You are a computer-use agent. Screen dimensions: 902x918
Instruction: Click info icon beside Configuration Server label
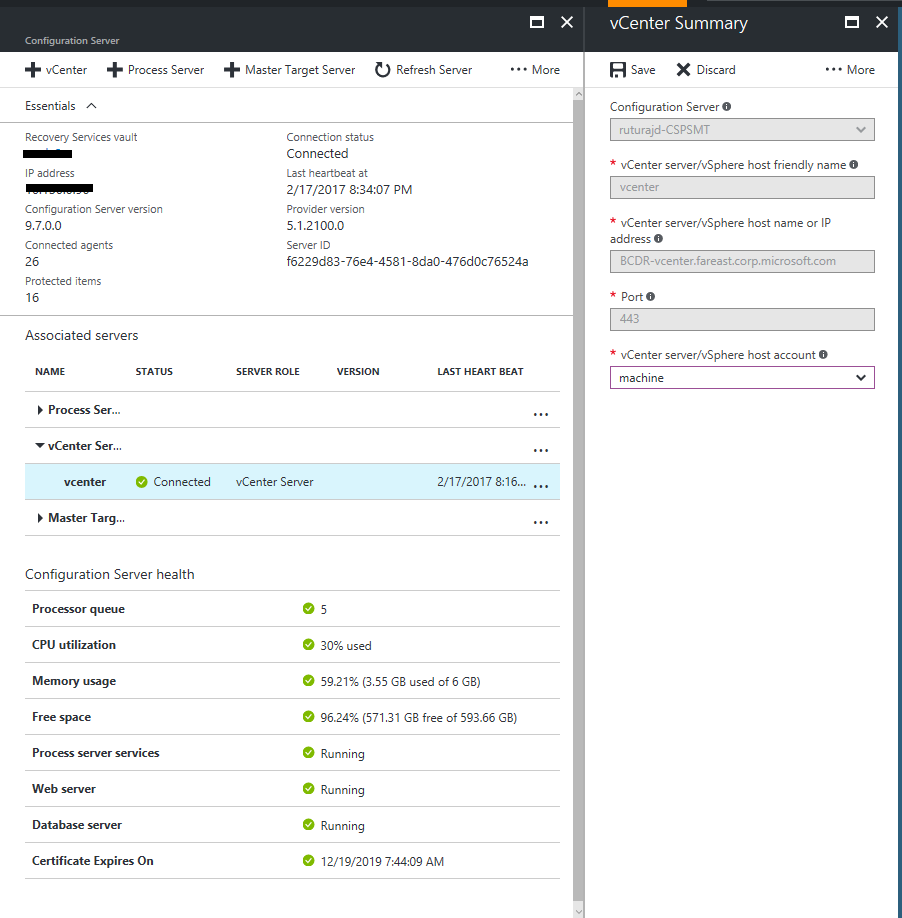pyautogui.click(x=727, y=107)
